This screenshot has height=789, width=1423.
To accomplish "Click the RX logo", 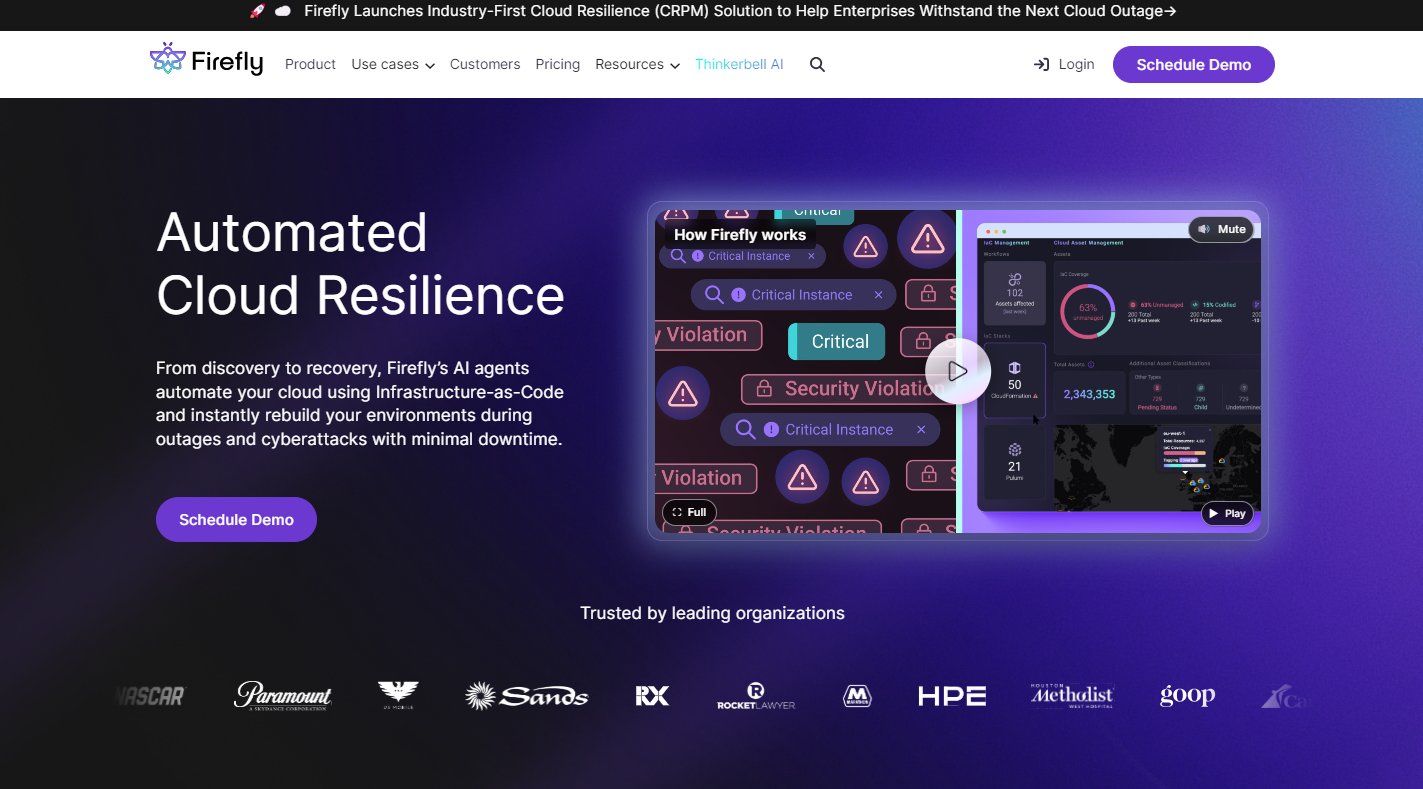I will [652, 696].
